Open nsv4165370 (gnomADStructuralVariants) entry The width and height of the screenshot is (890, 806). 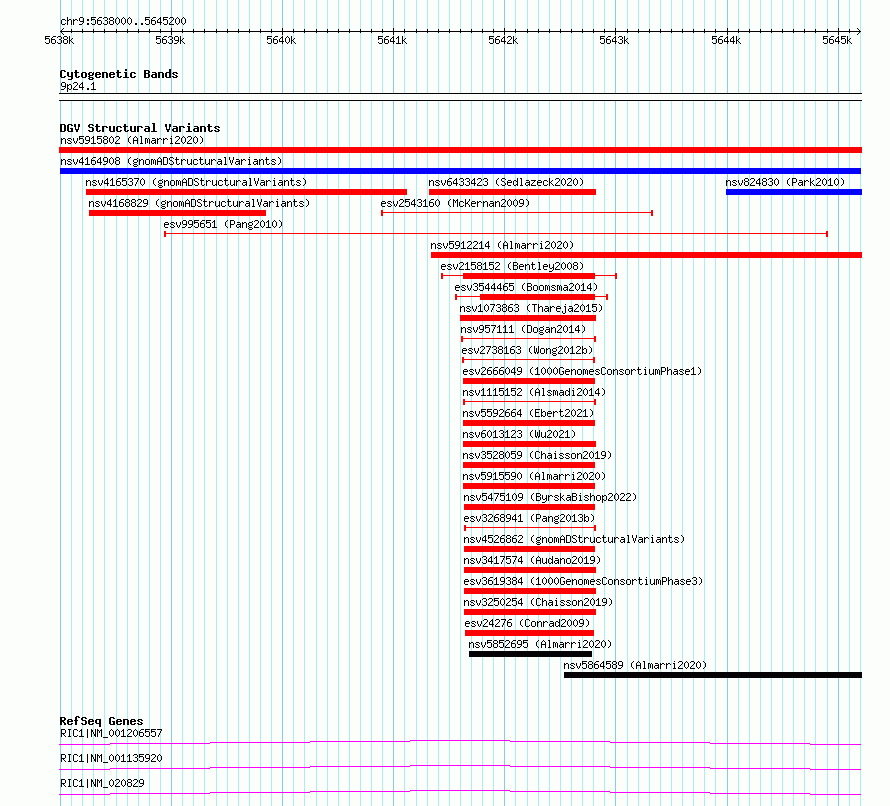pos(196,182)
